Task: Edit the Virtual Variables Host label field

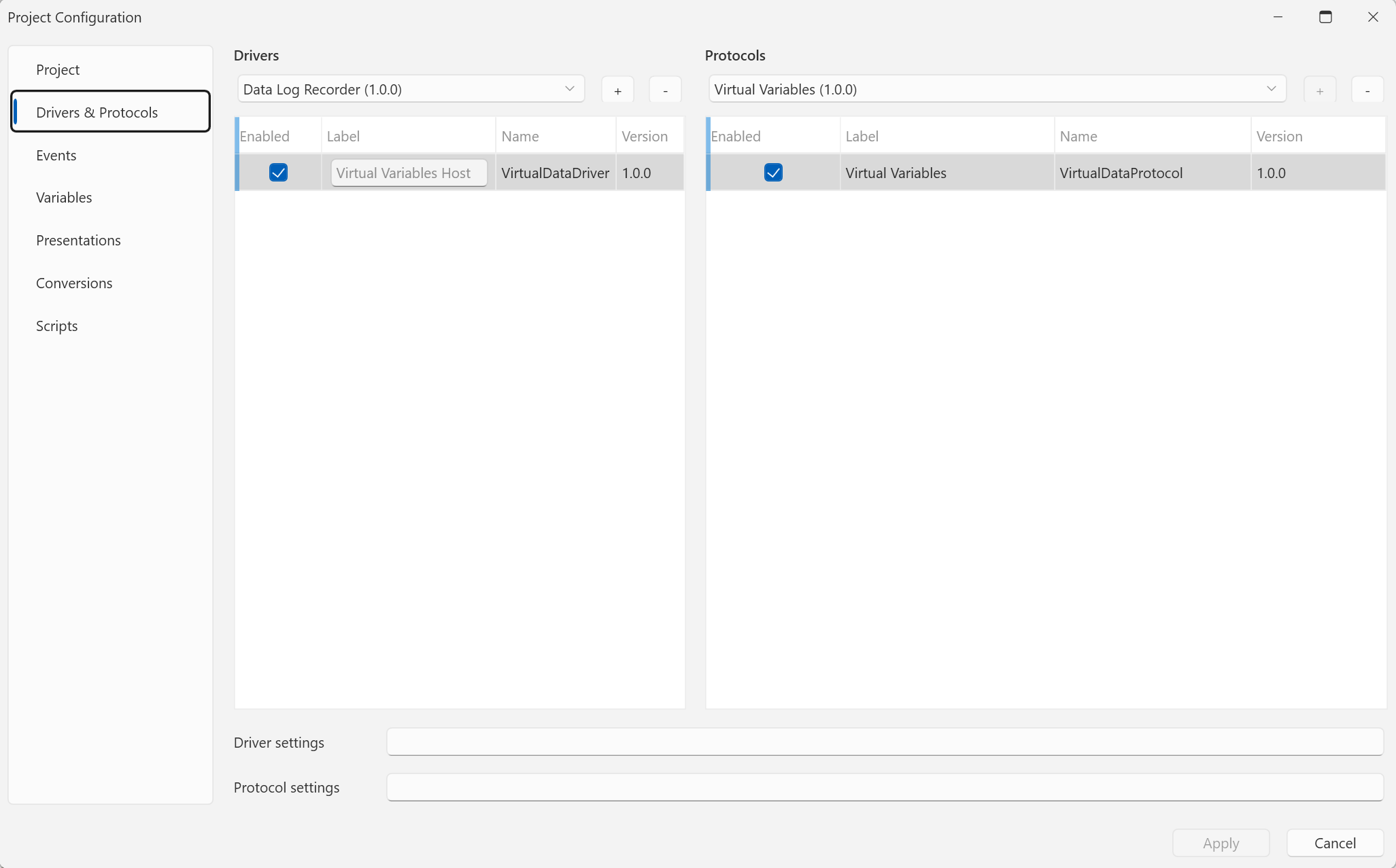Action: pyautogui.click(x=409, y=173)
